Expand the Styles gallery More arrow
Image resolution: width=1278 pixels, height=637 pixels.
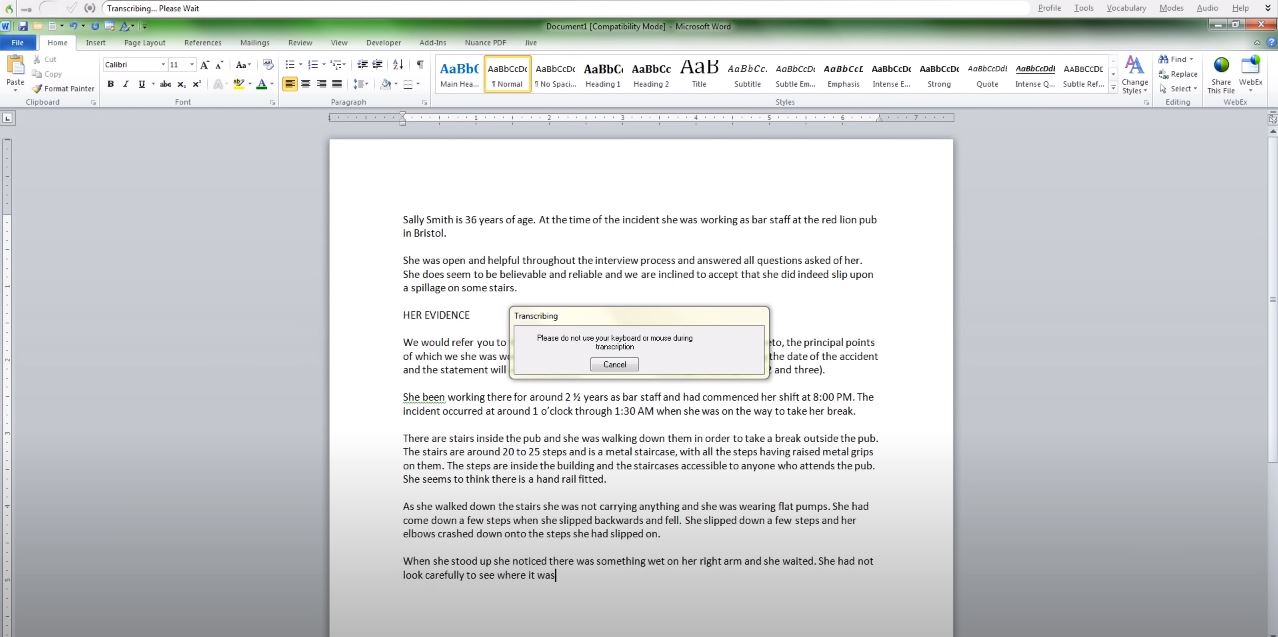click(1114, 88)
